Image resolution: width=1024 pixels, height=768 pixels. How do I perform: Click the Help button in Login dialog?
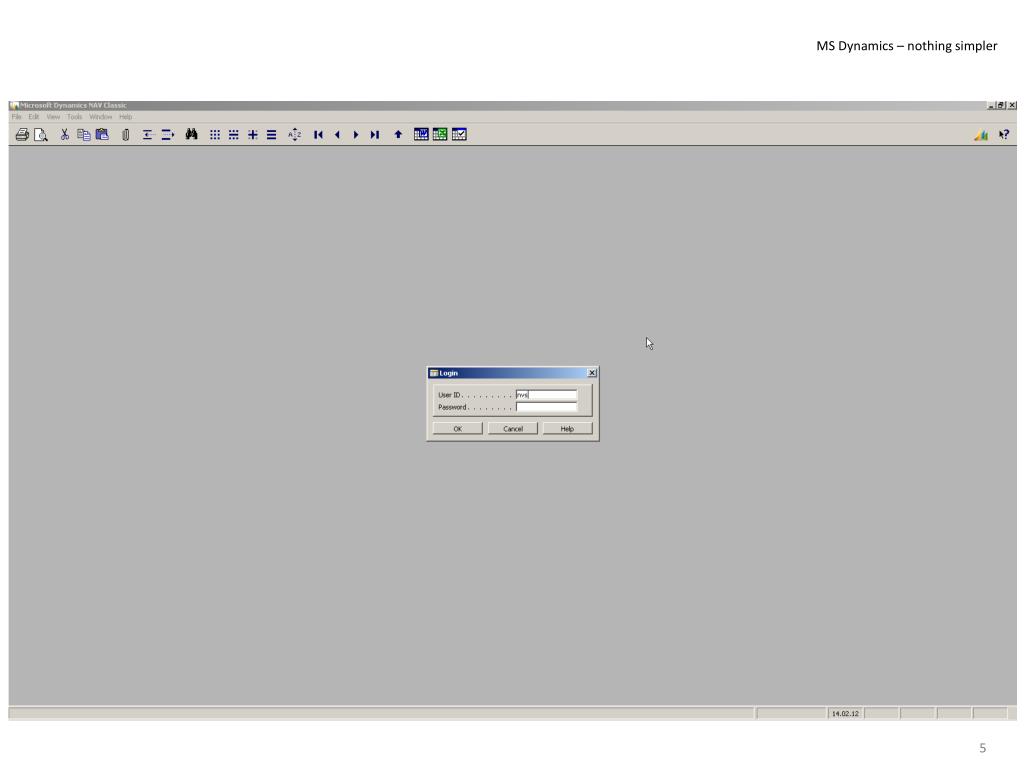567,429
